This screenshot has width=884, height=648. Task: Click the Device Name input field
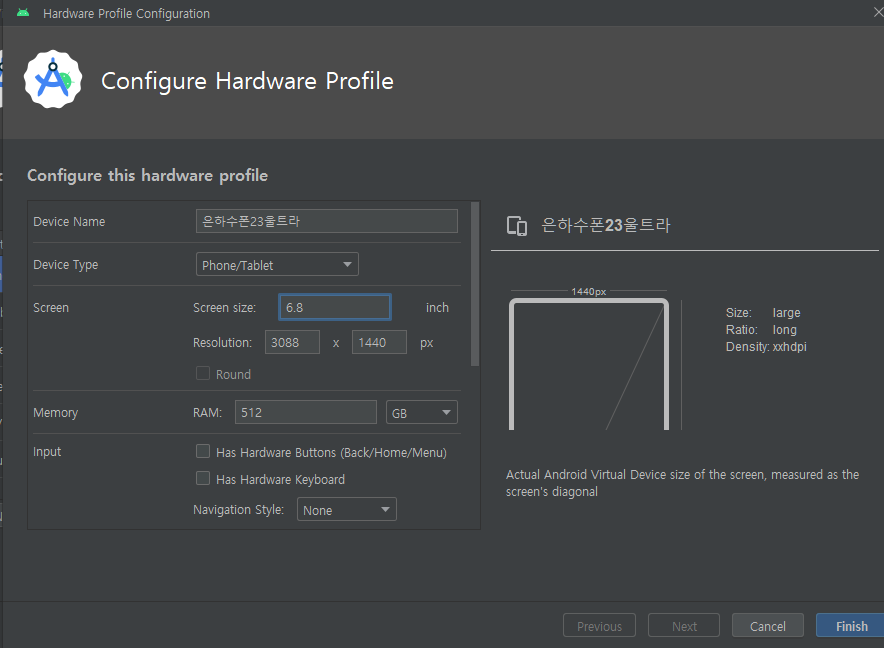click(x=326, y=221)
